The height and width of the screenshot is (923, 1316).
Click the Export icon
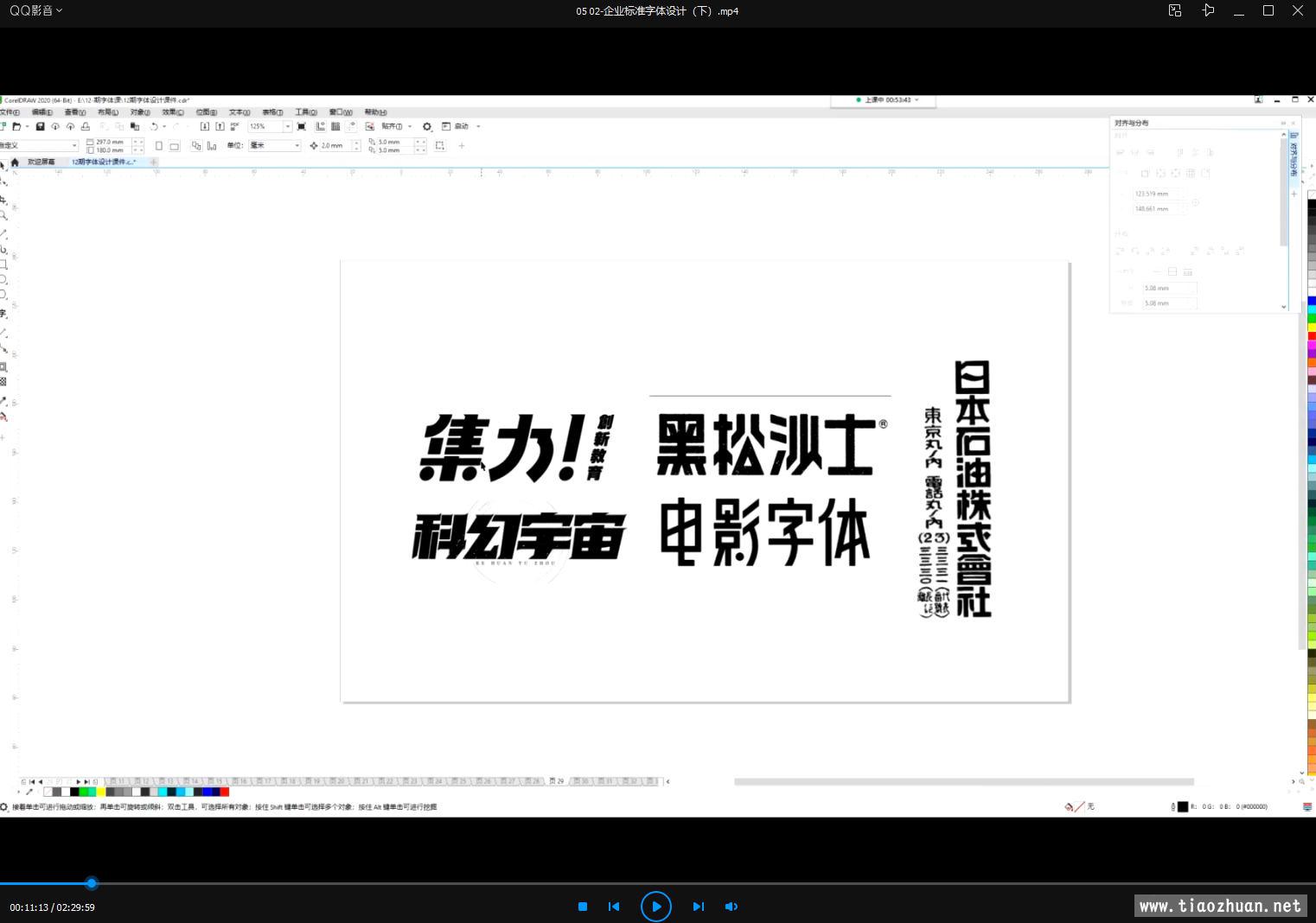click(220, 126)
